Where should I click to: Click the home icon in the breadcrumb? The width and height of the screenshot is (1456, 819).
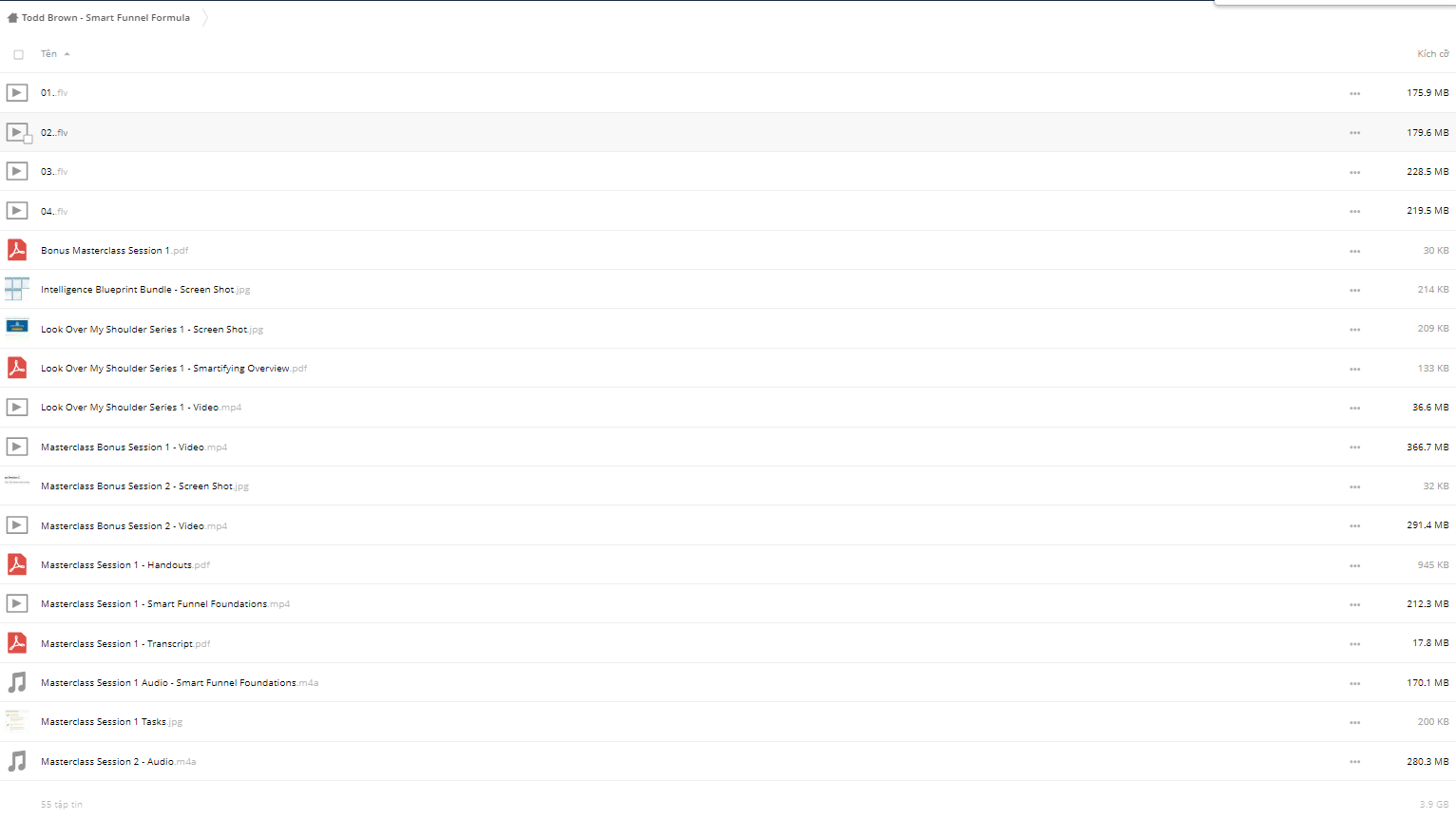coord(12,17)
